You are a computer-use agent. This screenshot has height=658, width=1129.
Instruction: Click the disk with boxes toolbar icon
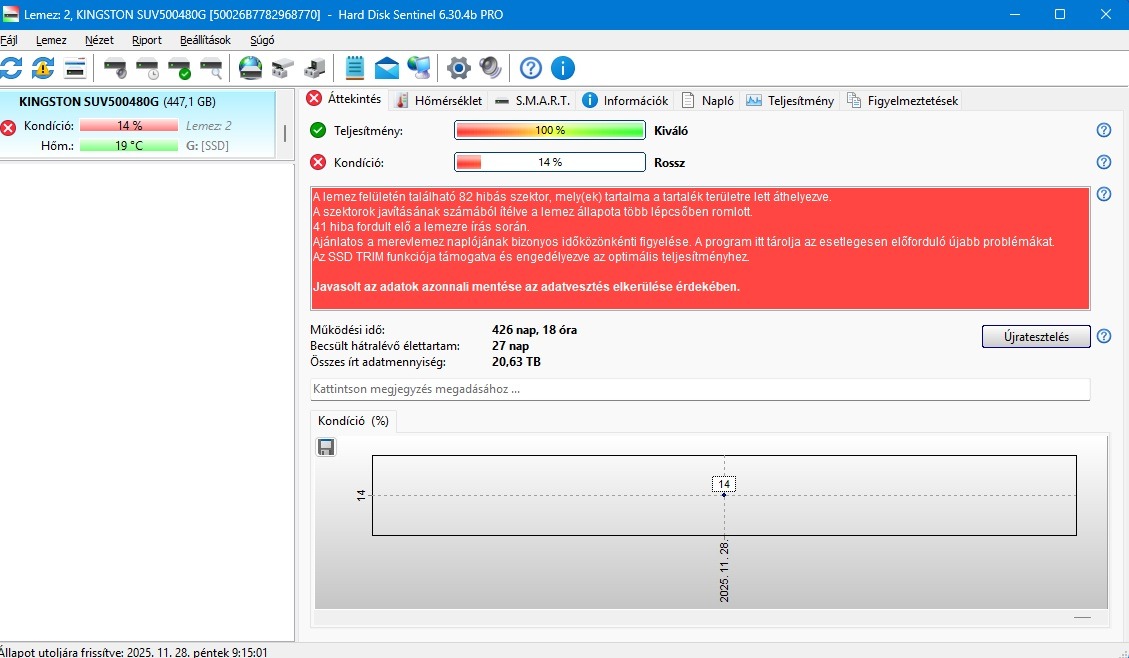coord(282,68)
